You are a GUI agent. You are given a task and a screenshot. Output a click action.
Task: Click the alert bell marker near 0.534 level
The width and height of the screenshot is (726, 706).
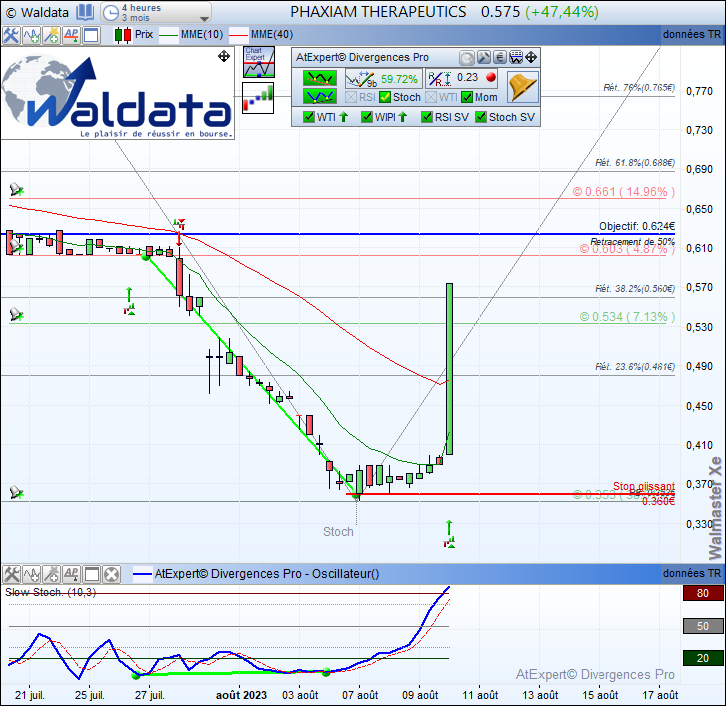point(16,314)
